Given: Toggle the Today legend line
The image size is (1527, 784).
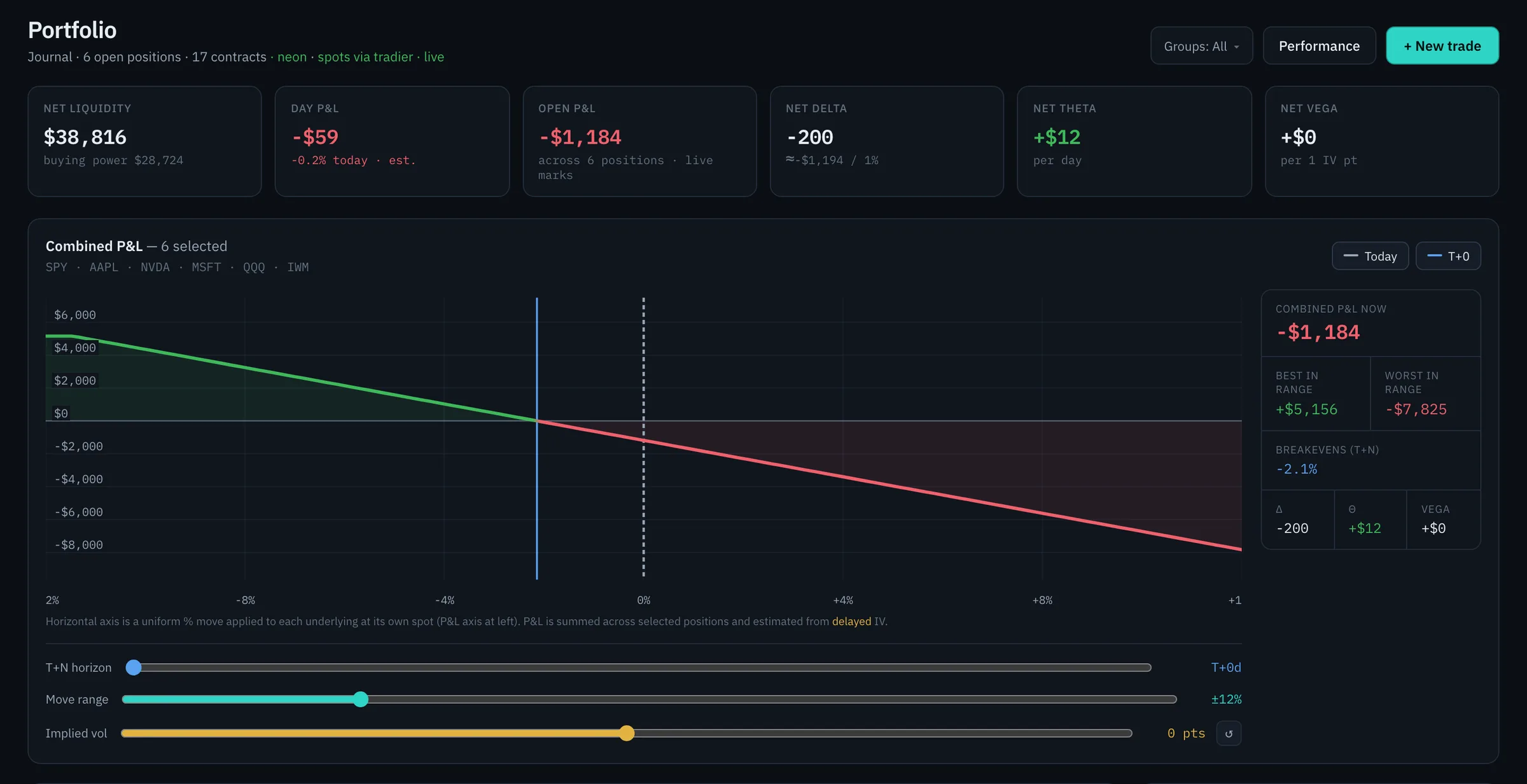Looking at the screenshot, I should (1370, 256).
